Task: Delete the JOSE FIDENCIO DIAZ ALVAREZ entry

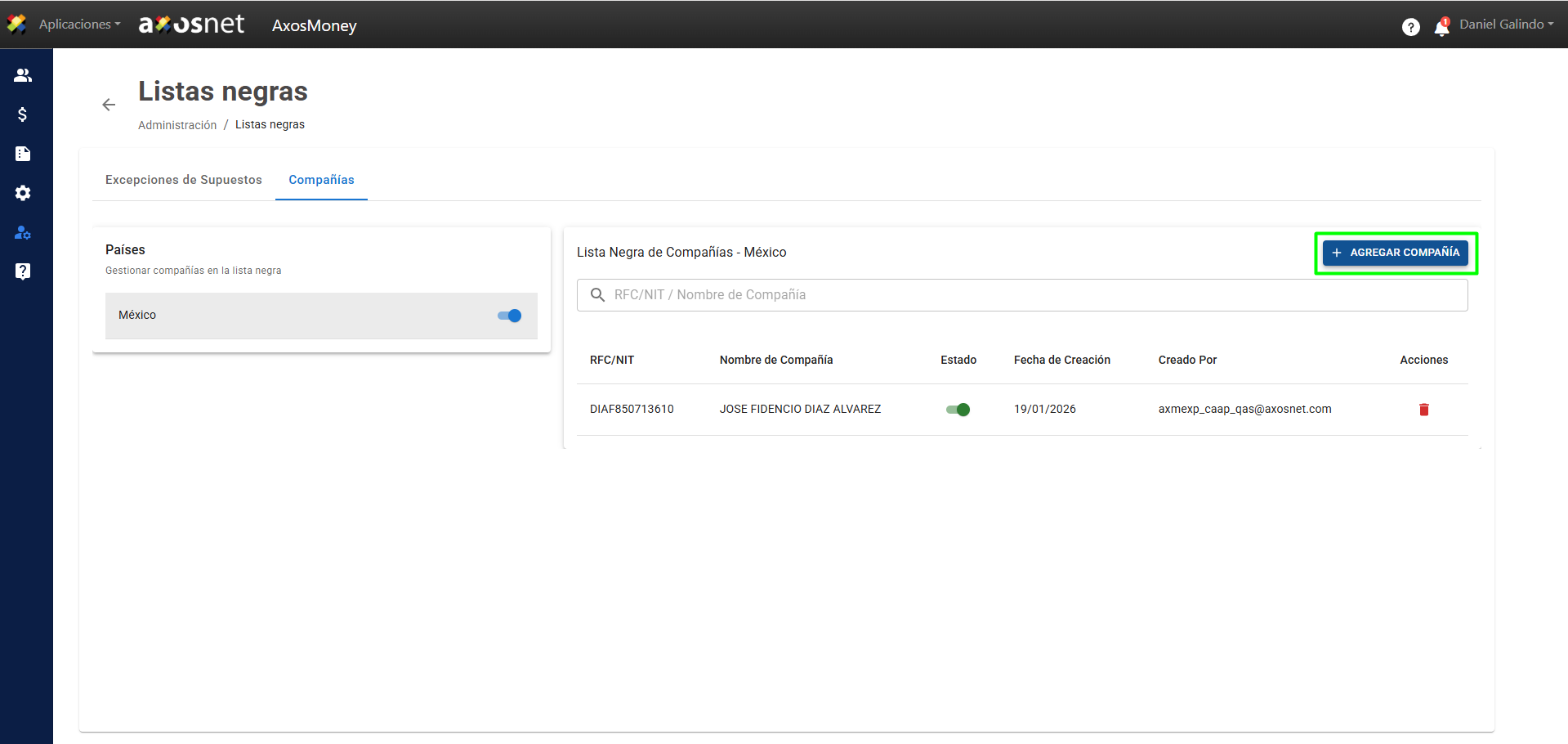Action: [1423, 410]
